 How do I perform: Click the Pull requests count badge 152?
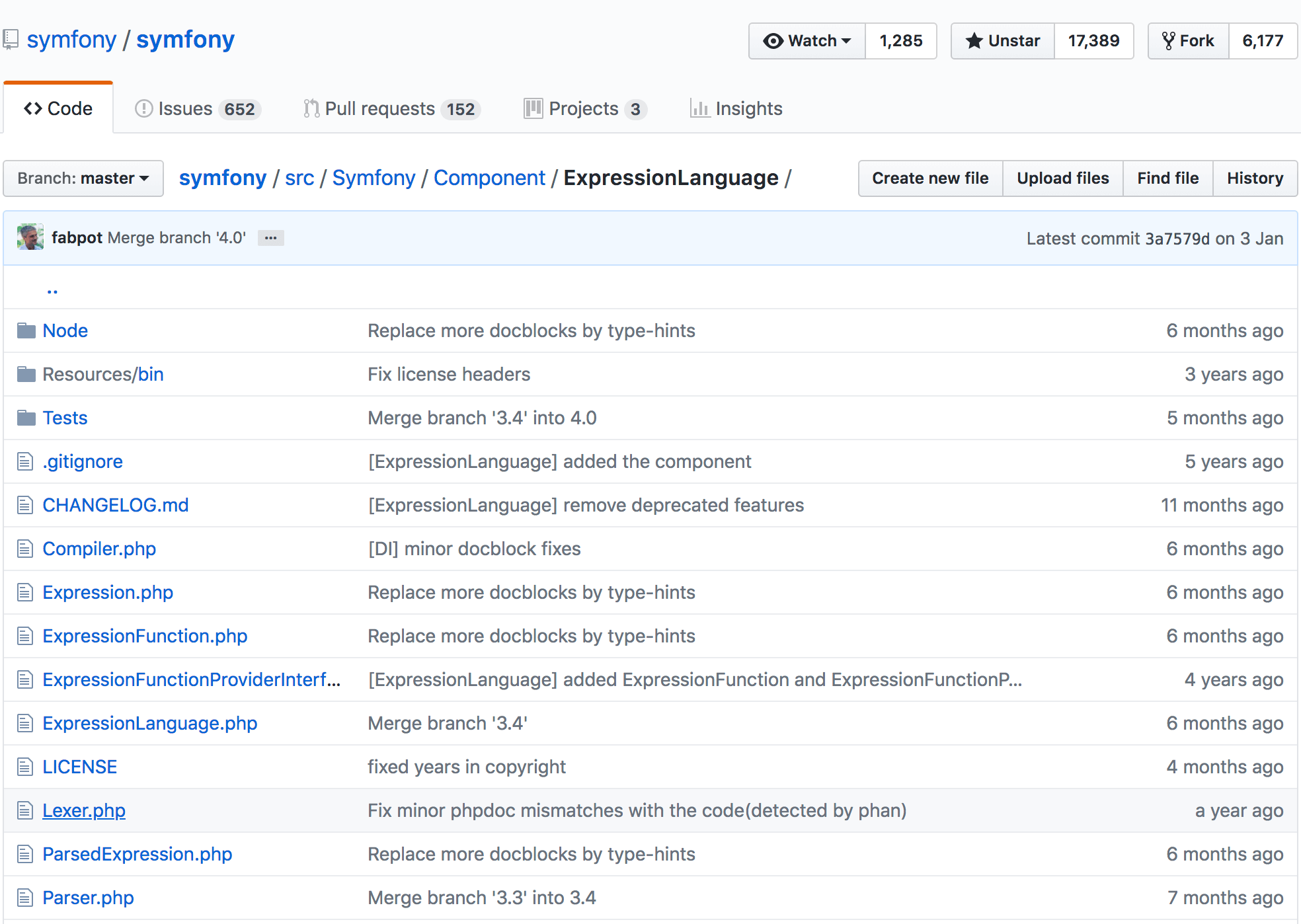[461, 109]
